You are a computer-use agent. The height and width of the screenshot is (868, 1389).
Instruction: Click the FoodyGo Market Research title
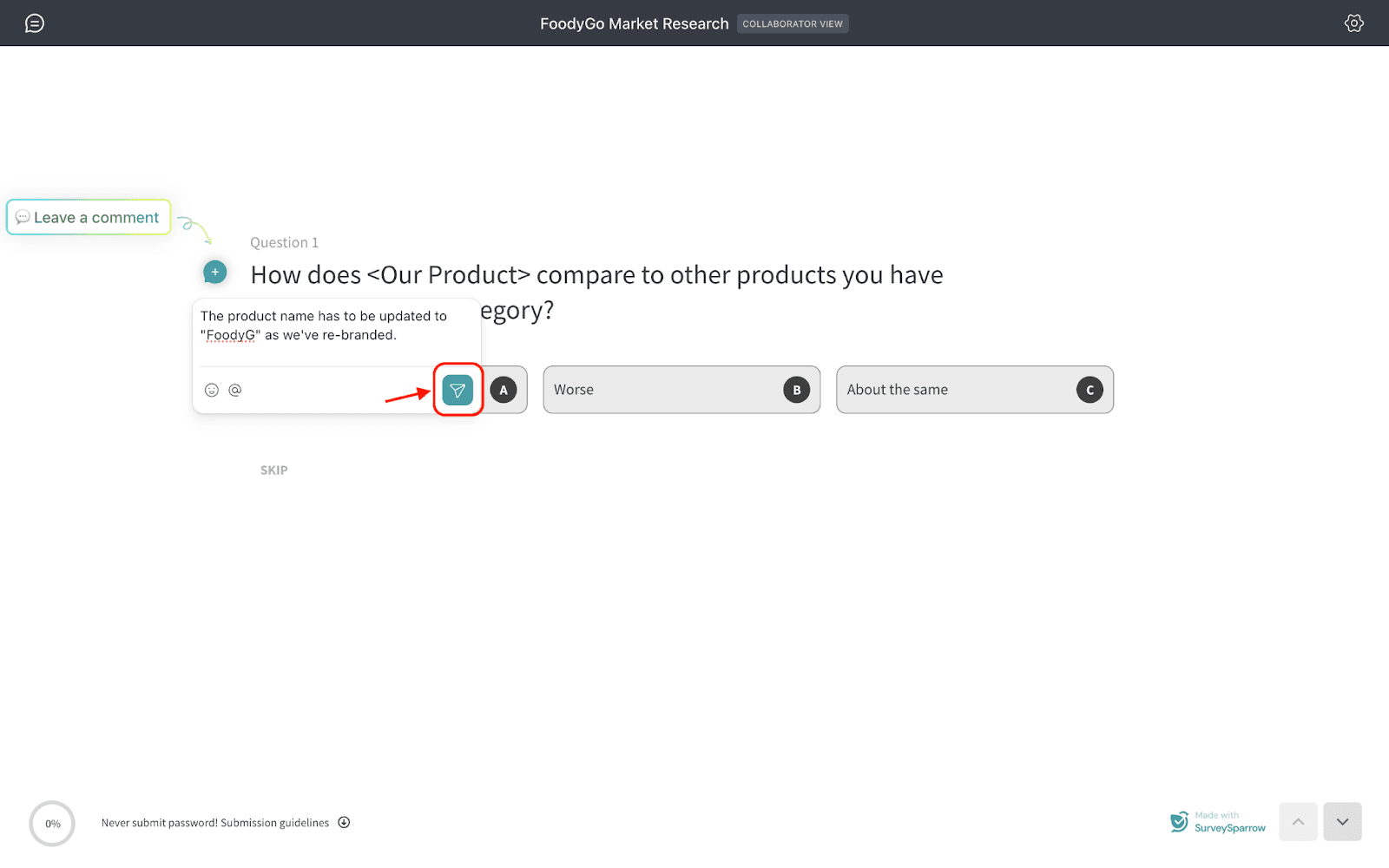tap(634, 24)
